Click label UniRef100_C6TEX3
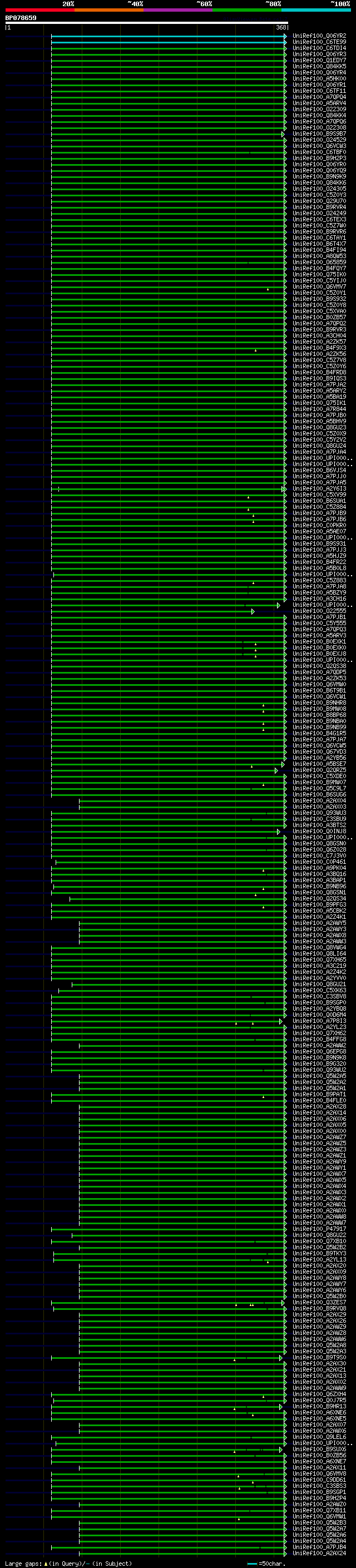Image resolution: width=356 pixels, height=1568 pixels. point(319,219)
